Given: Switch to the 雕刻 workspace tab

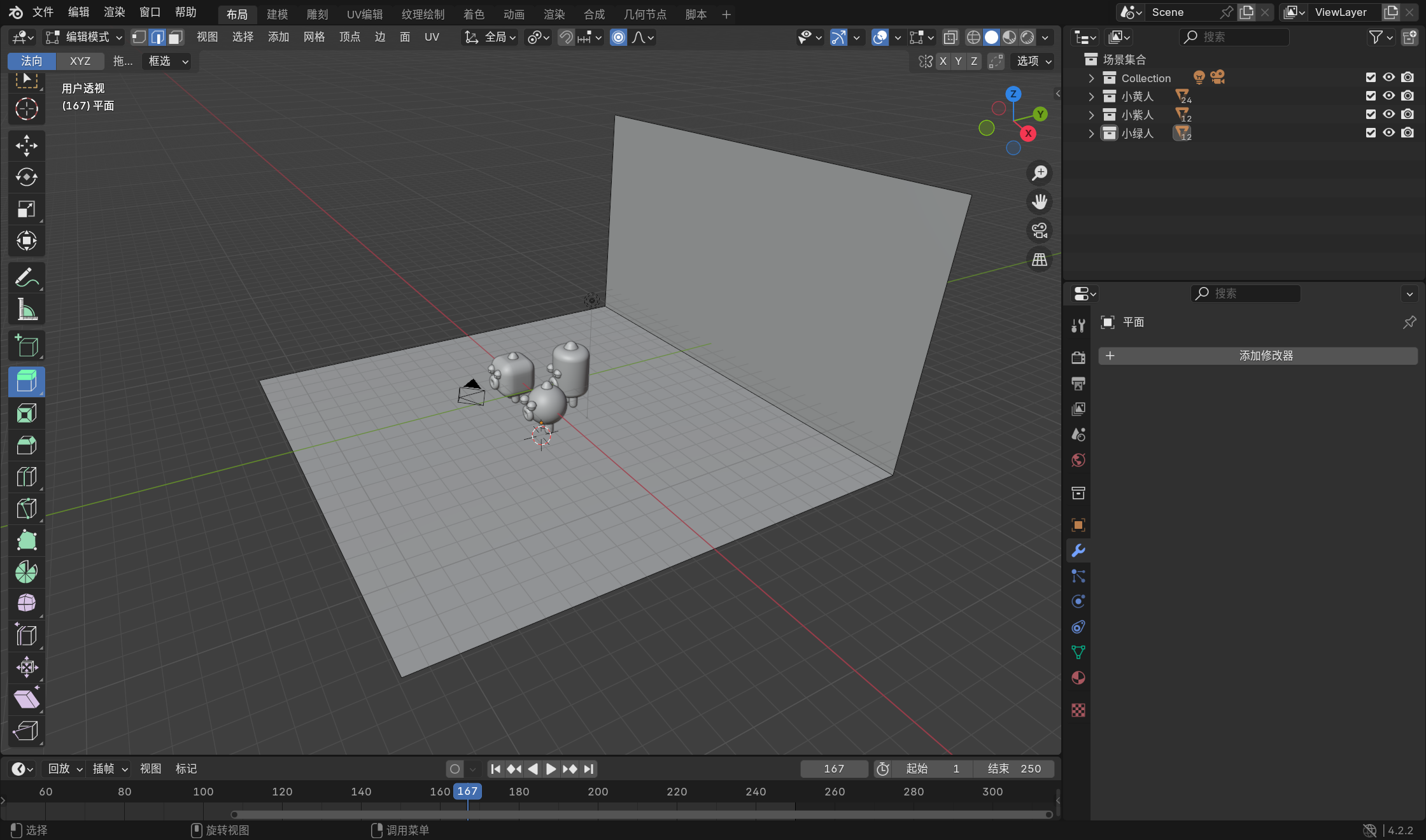Looking at the screenshot, I should 317,14.
